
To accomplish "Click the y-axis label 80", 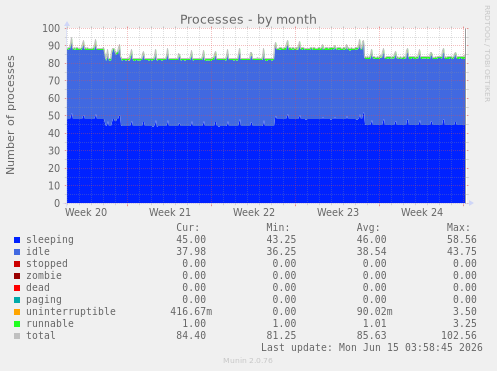I will (x=54, y=63).
